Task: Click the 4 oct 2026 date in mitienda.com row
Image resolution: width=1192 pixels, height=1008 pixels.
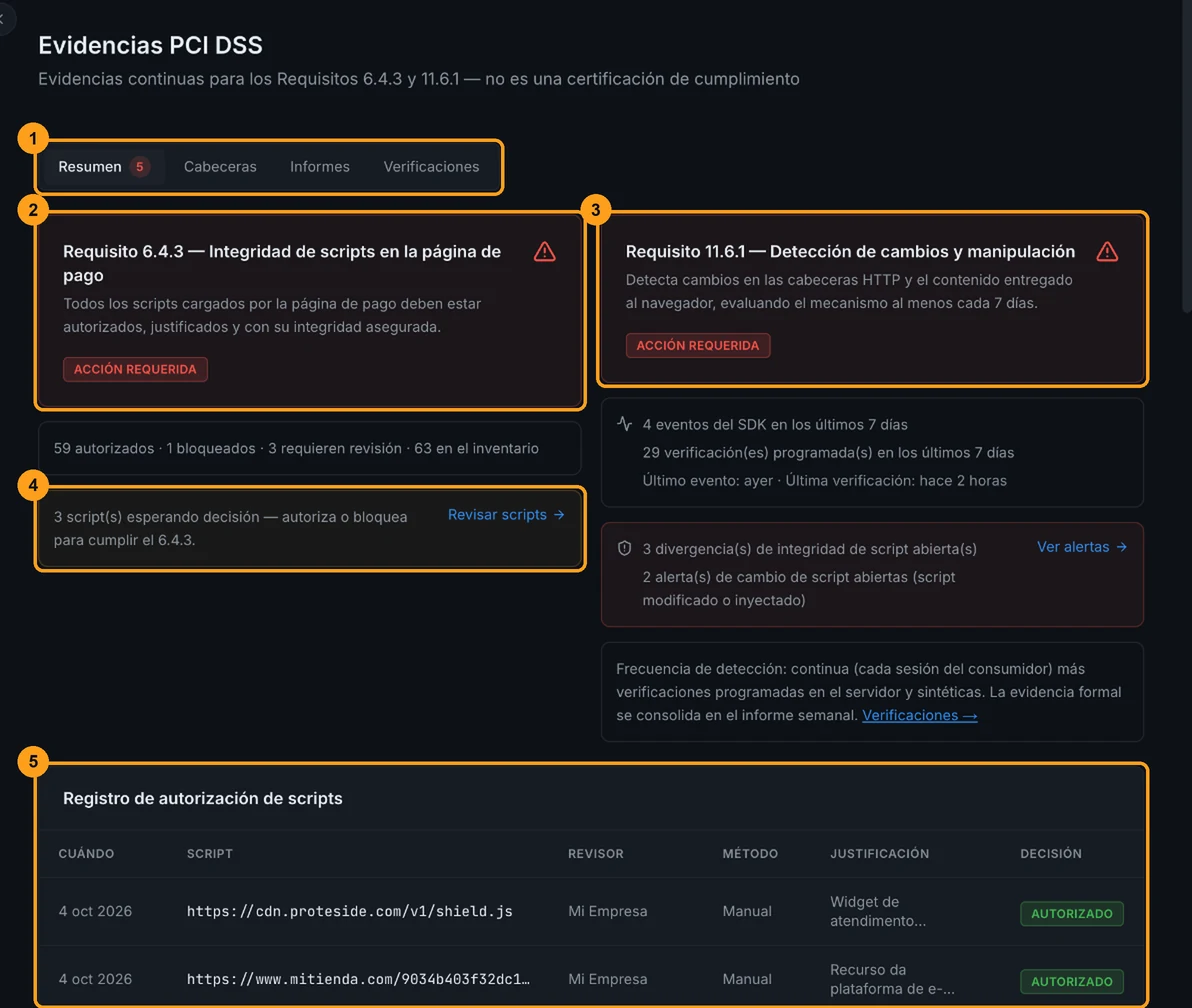Action: coord(95,979)
